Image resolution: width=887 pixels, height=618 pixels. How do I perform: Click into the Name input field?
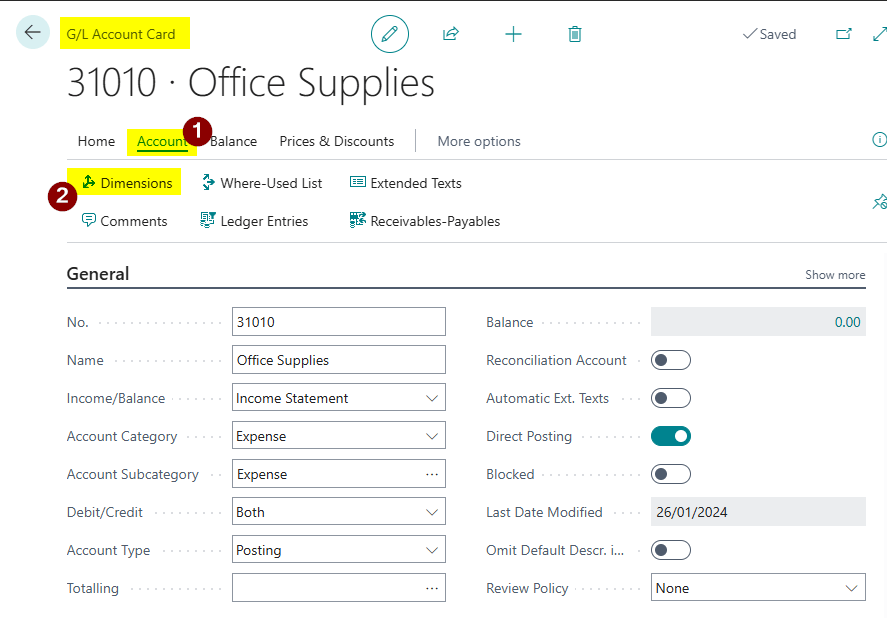click(338, 360)
